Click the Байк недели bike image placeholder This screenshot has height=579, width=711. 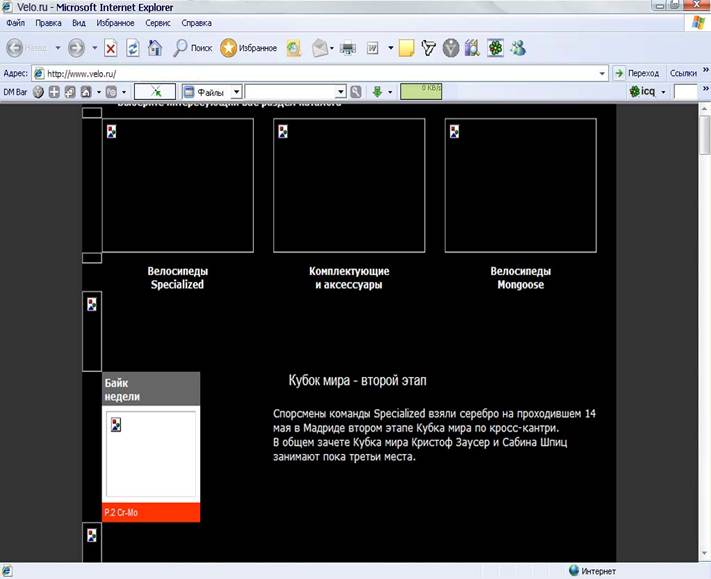tap(151, 454)
